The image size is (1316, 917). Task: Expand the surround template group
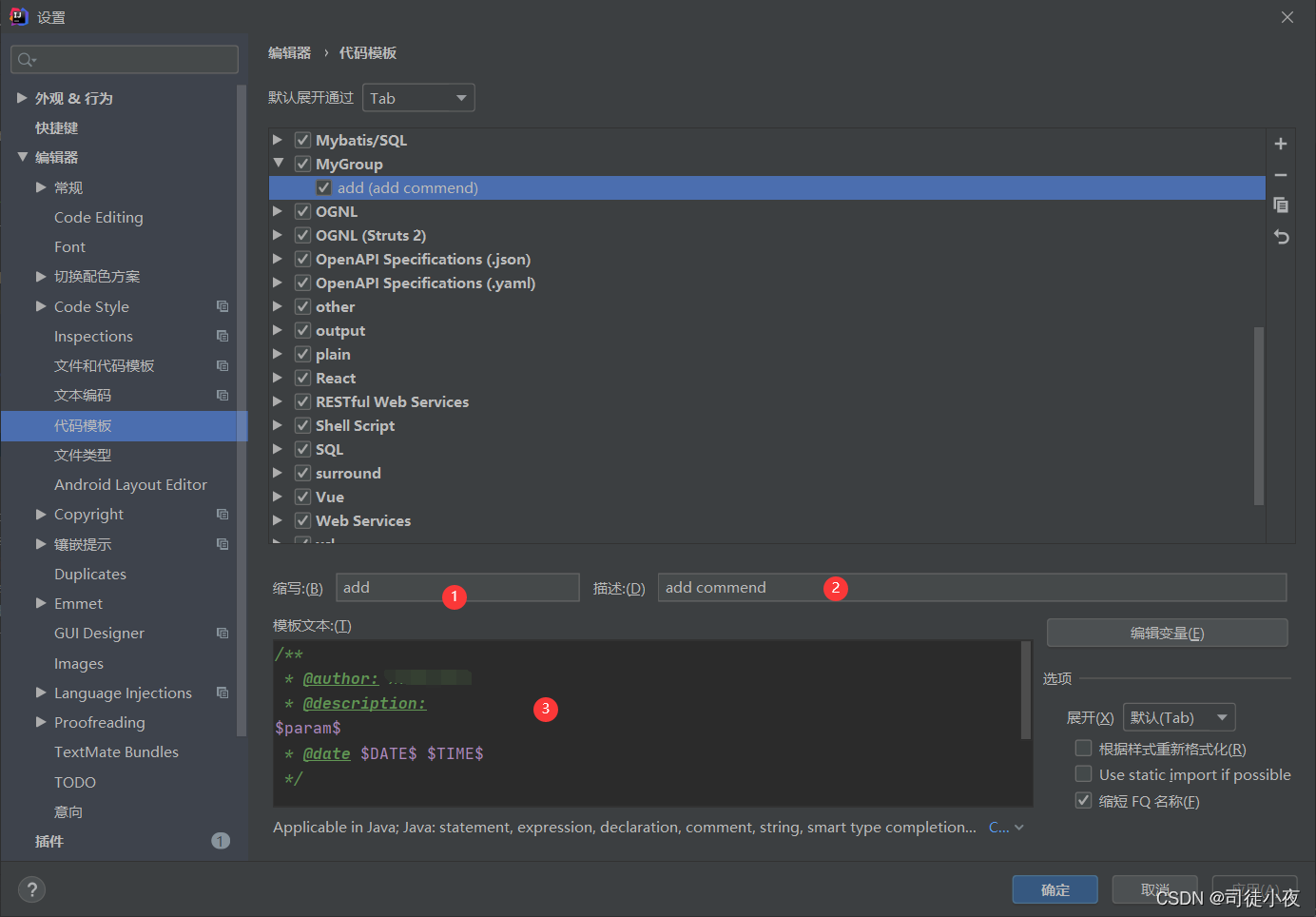coord(278,473)
